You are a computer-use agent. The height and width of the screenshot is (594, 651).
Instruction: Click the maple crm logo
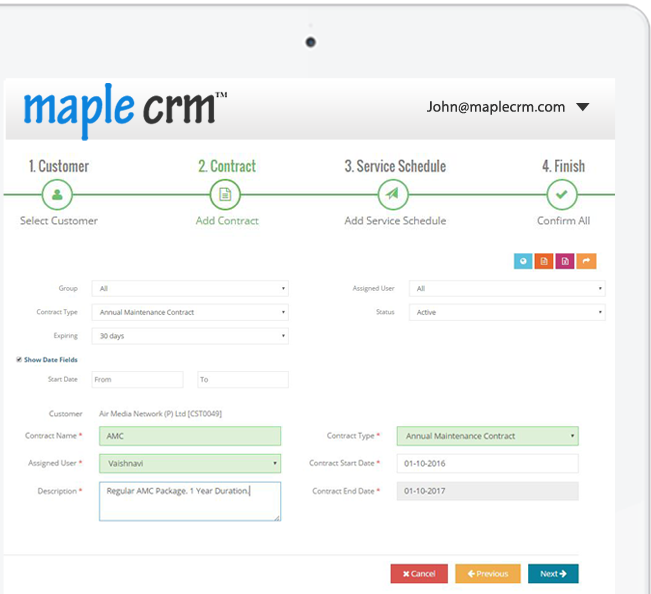125,110
